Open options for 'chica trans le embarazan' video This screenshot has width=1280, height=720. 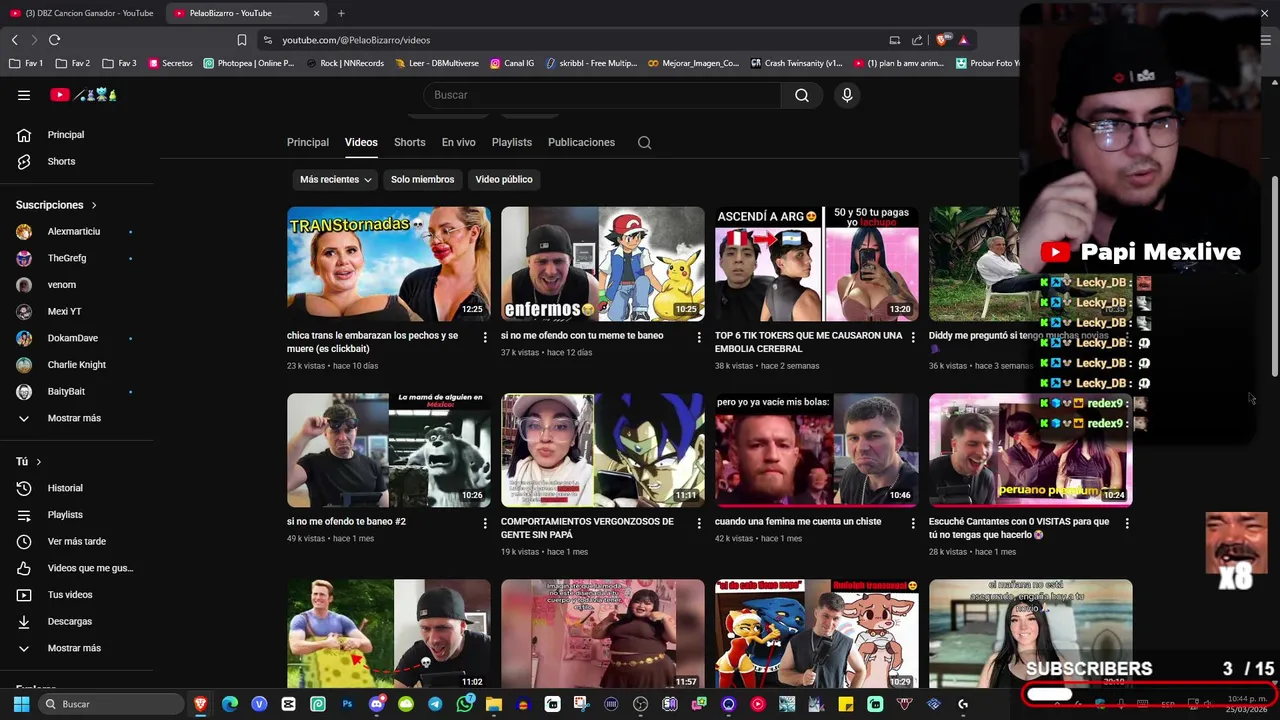point(485,337)
